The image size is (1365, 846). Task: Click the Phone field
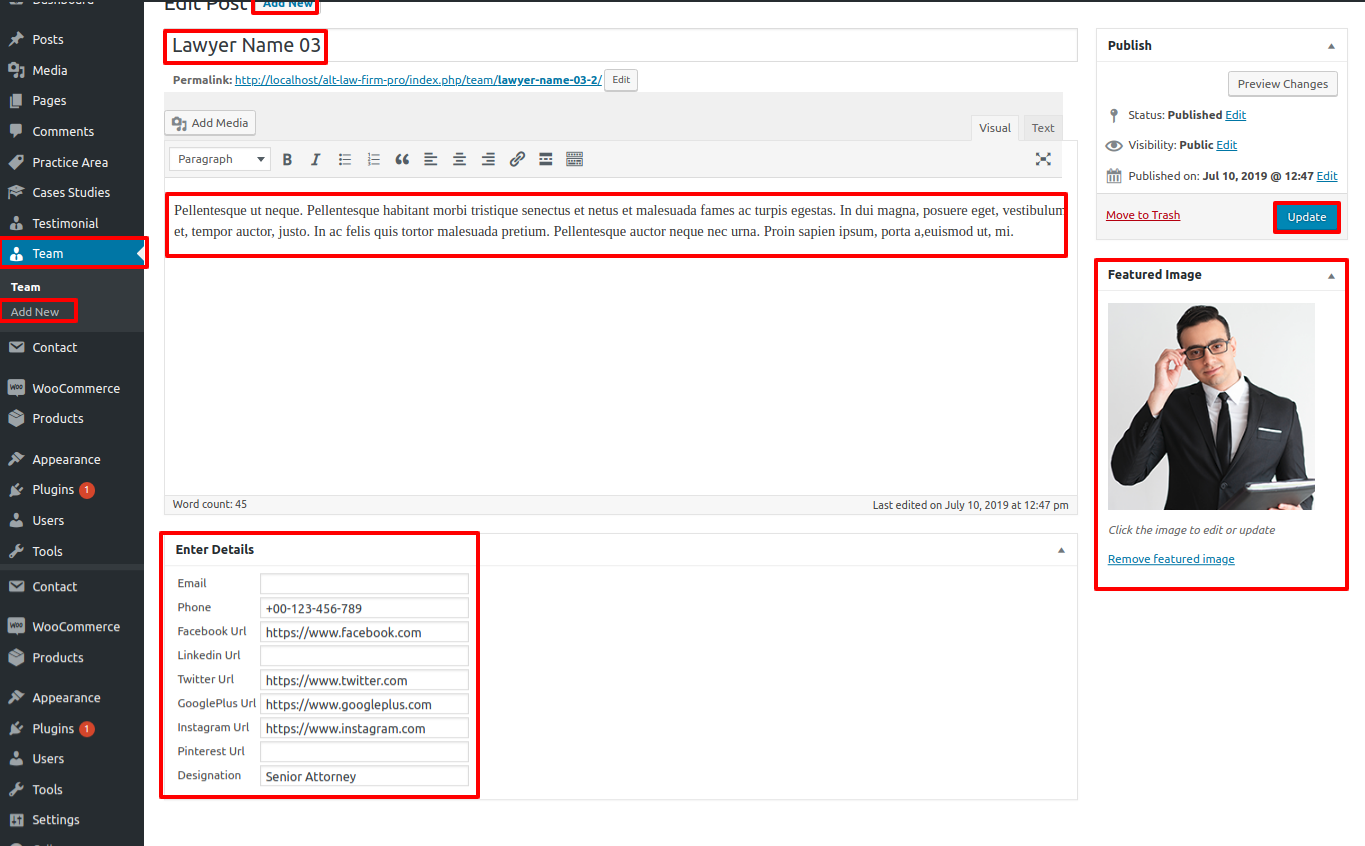point(364,608)
